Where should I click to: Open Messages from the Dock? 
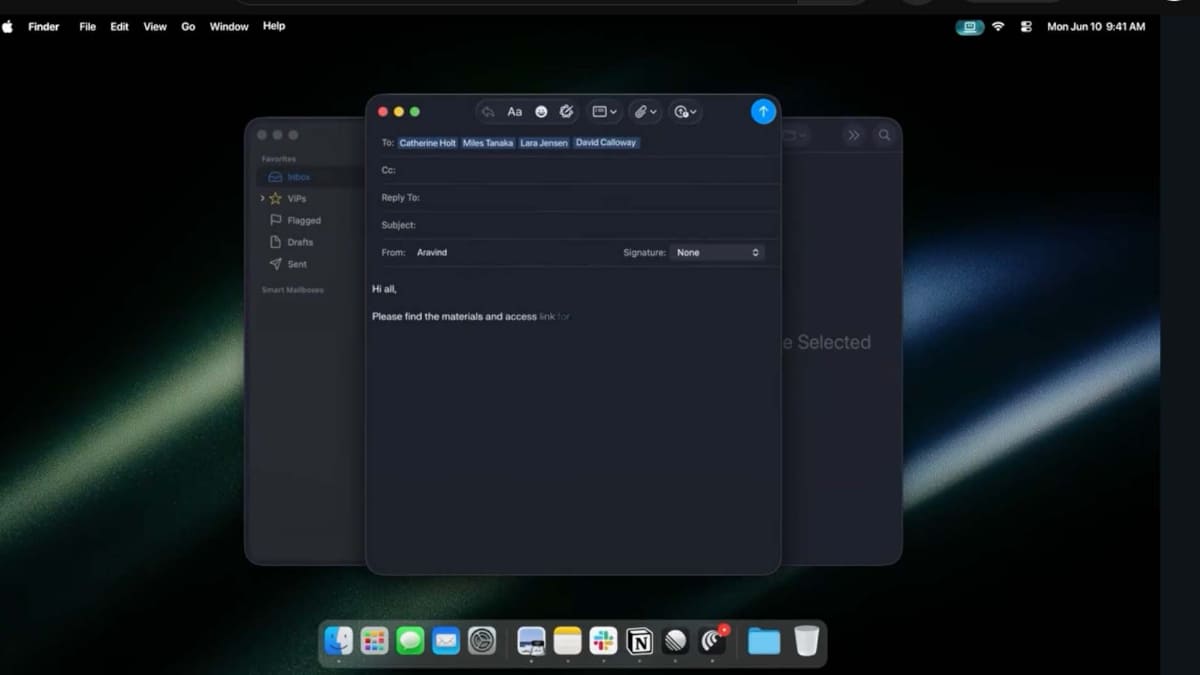point(410,641)
